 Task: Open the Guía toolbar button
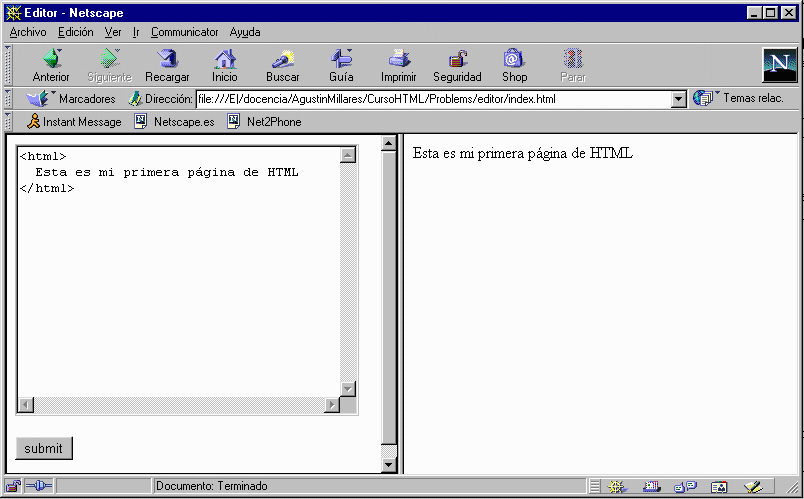pyautogui.click(x=341, y=65)
